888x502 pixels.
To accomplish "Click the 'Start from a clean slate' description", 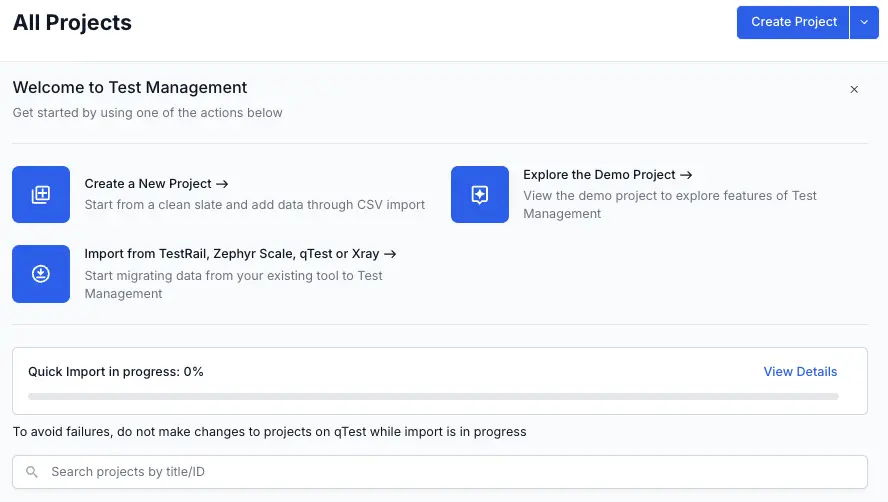I will coord(255,205).
